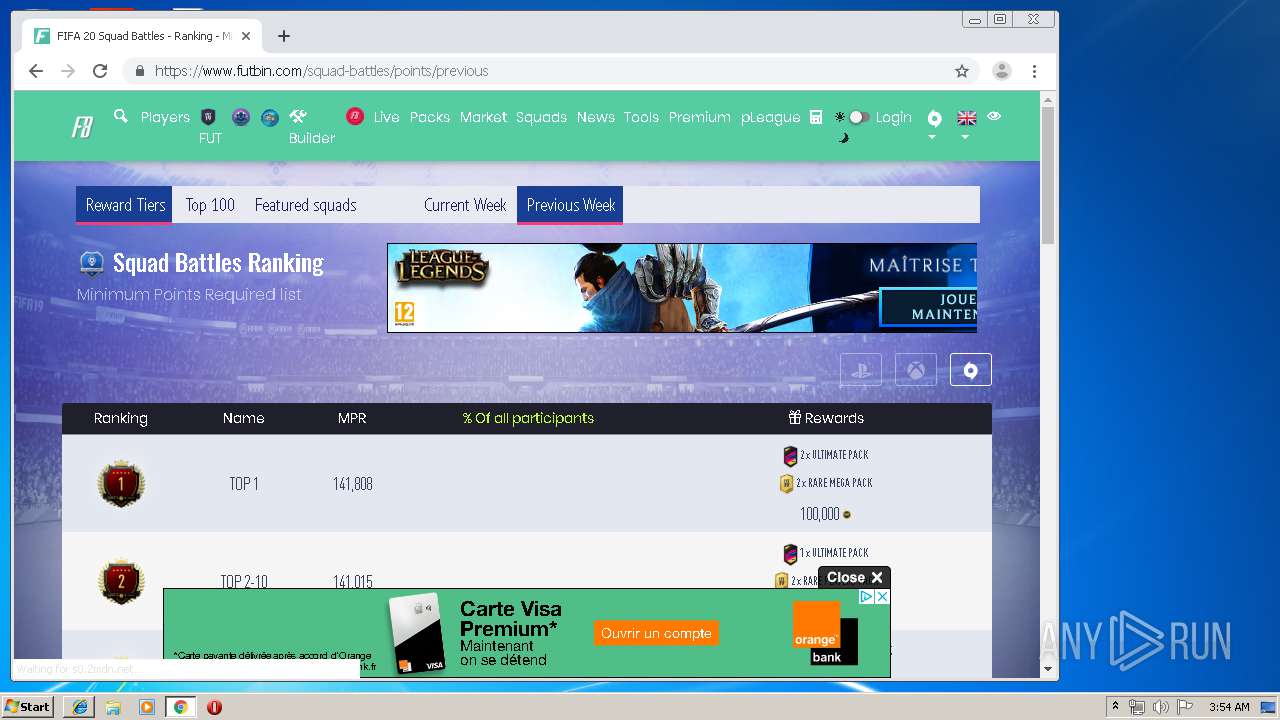Open the pLeague link
The height and width of the screenshot is (720, 1280).
(x=770, y=117)
